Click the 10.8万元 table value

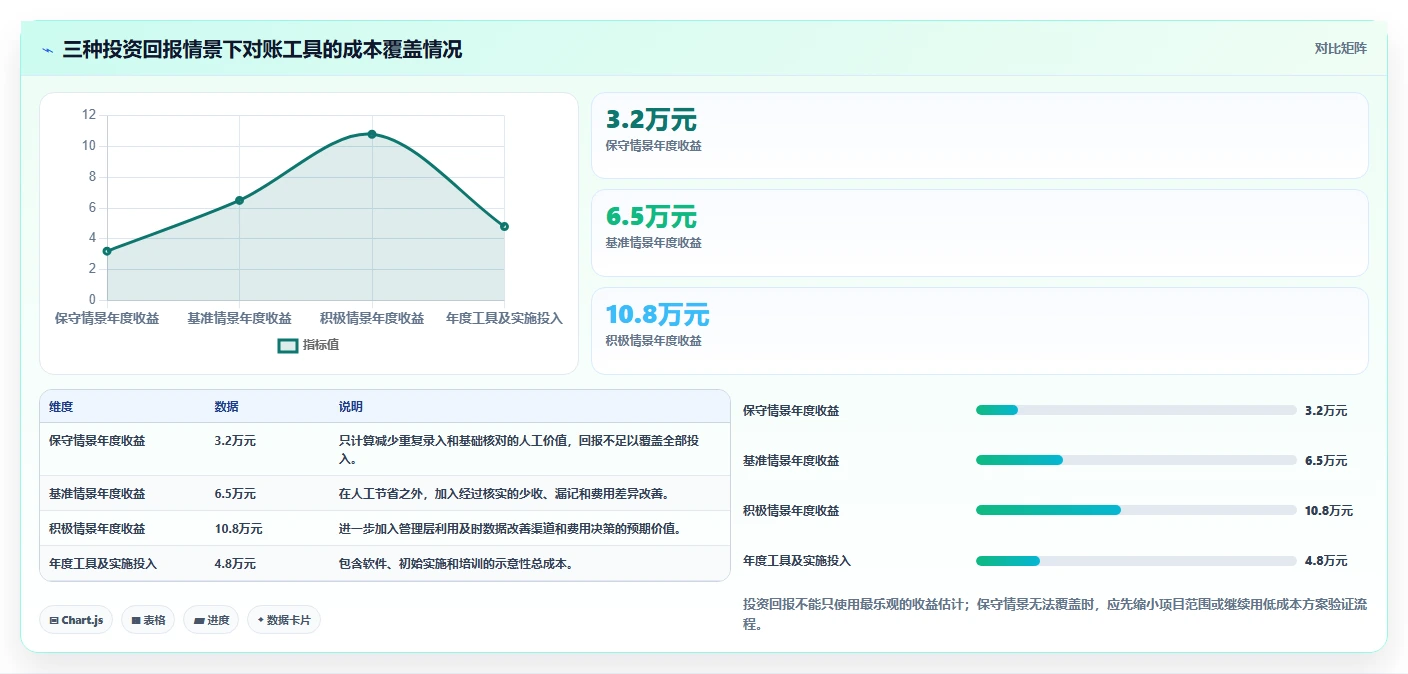click(x=238, y=528)
